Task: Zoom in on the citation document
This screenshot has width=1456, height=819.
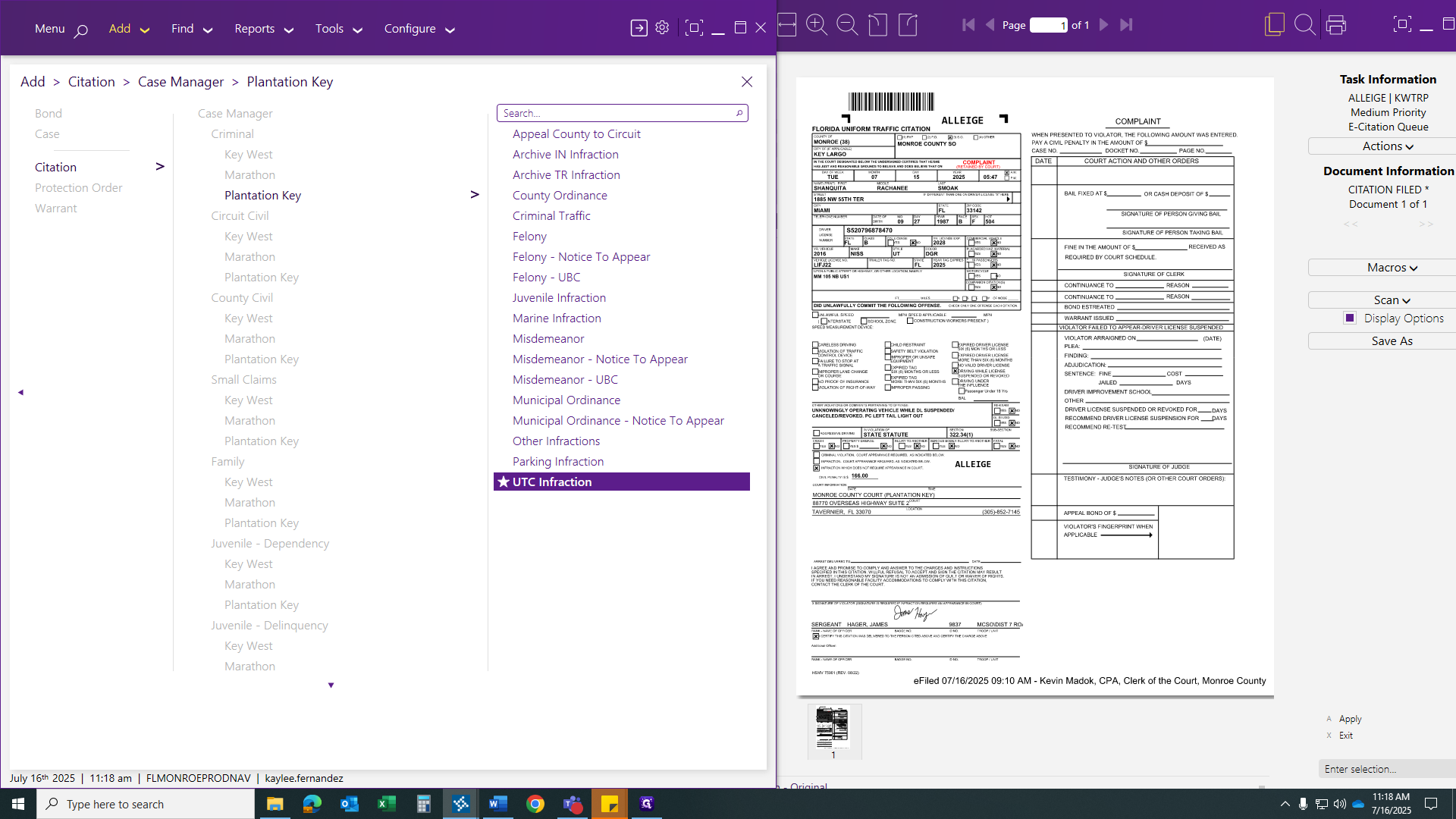Action: click(x=817, y=25)
